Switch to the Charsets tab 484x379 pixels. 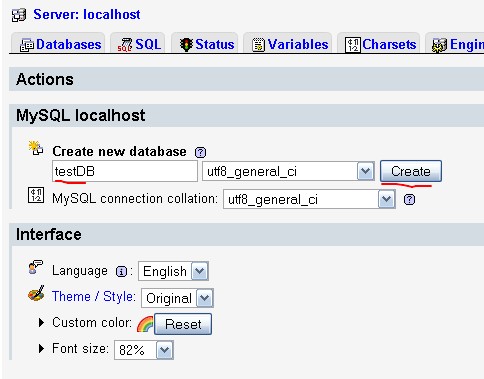coord(380,44)
